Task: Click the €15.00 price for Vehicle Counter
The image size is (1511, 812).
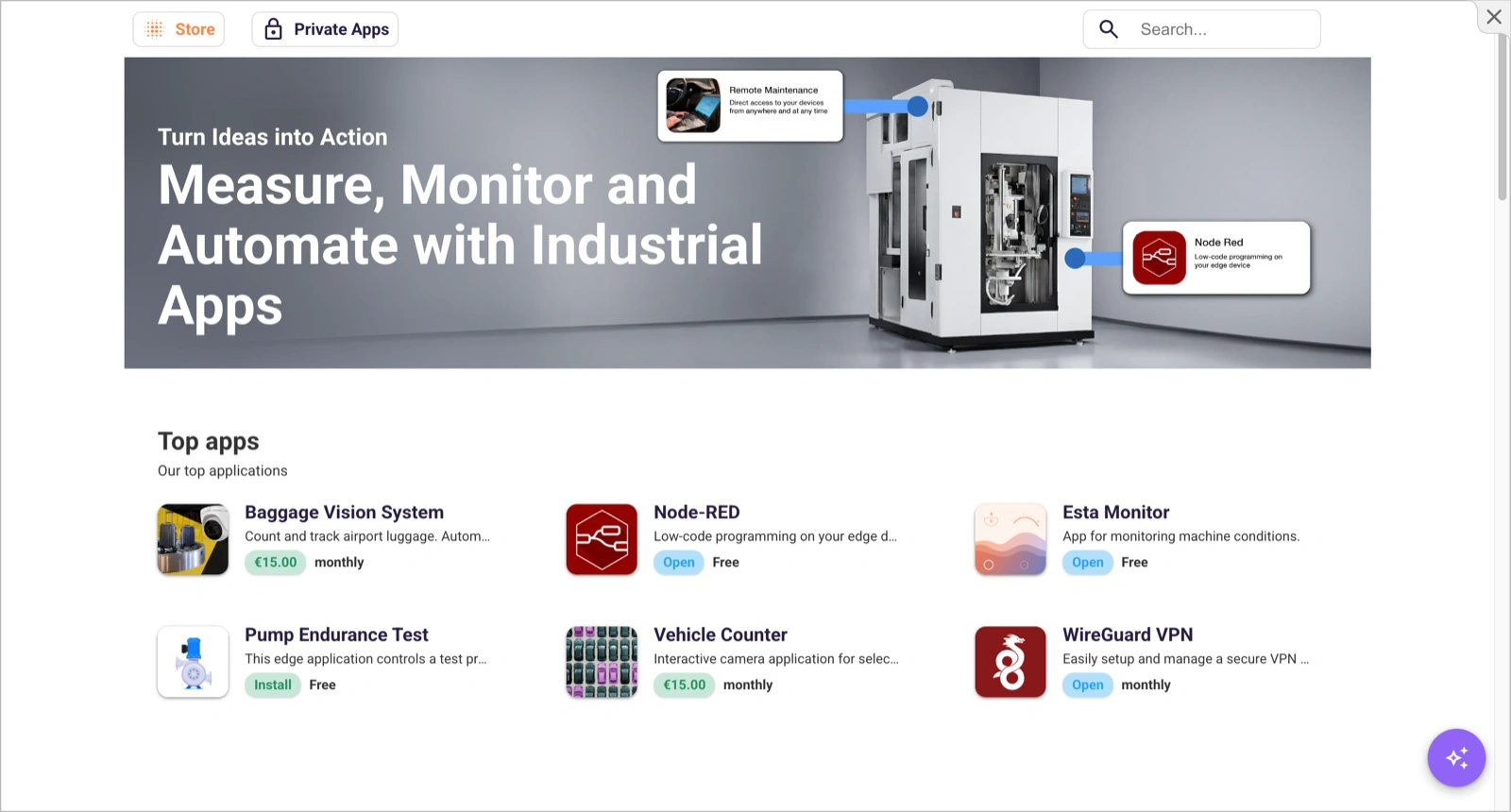Action: point(684,685)
